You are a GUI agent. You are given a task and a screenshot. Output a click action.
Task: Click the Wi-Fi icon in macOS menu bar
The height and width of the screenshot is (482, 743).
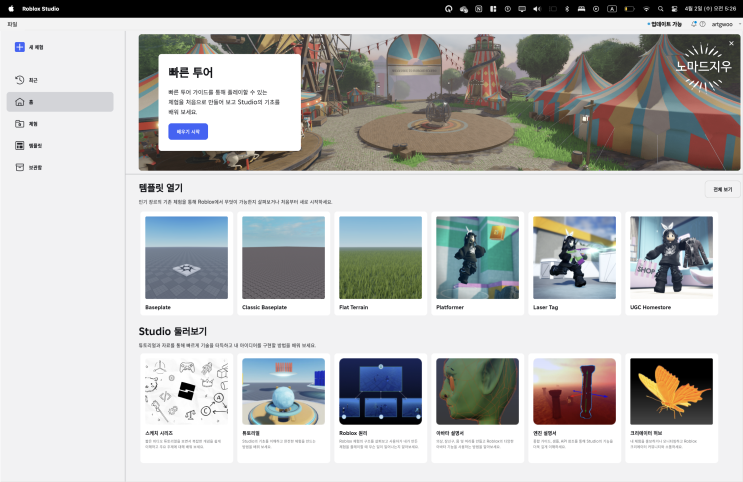coord(645,8)
